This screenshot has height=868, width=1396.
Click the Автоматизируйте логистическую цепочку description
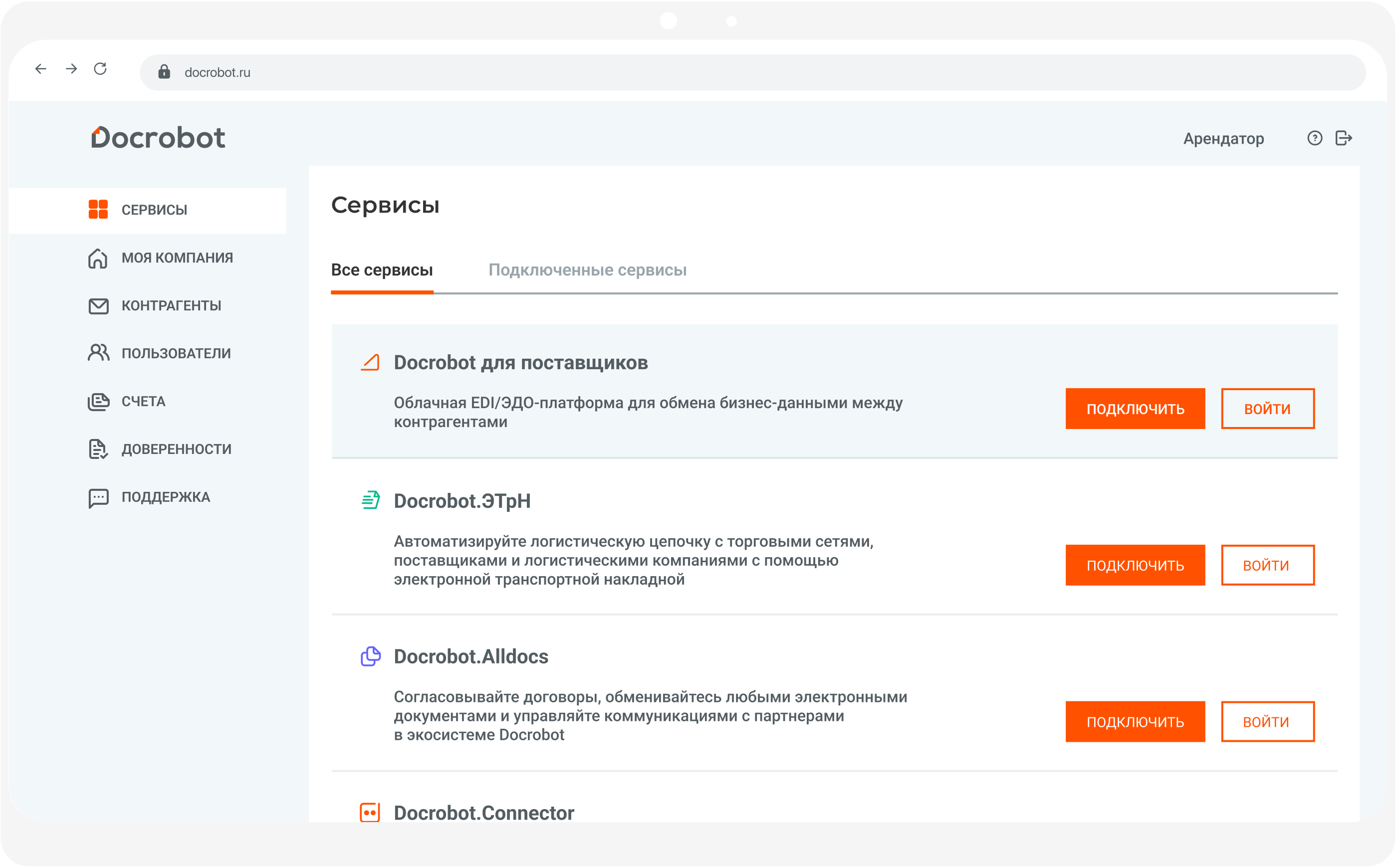pos(634,560)
